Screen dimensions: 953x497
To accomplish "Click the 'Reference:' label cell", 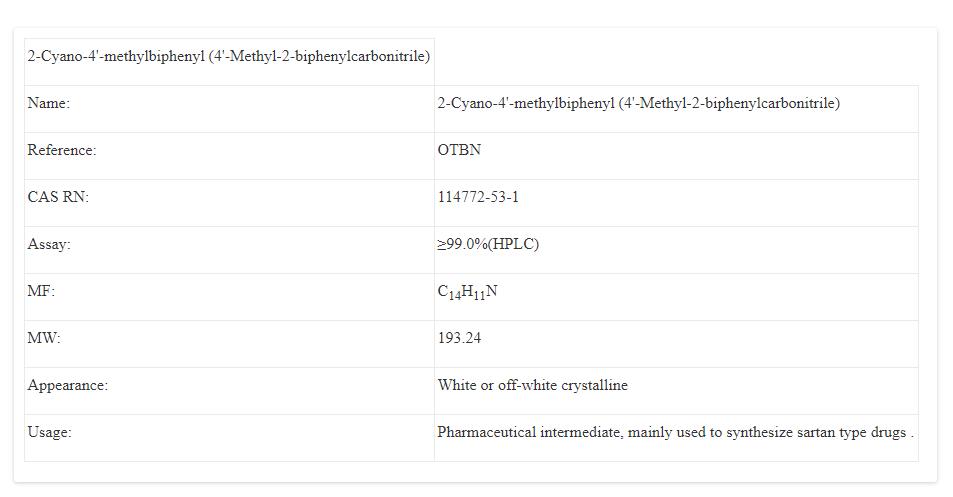I will click(x=62, y=150).
